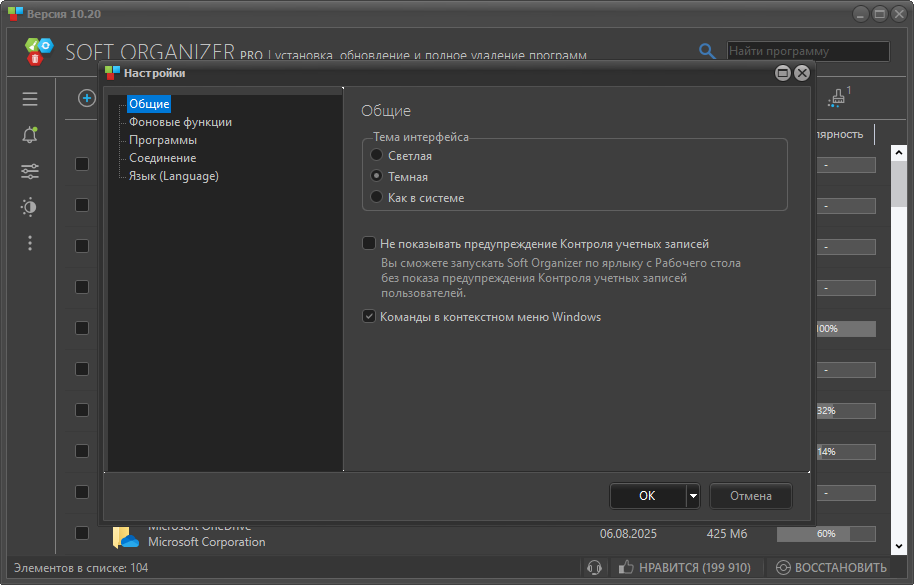The image size is (914, 585).
Task: Collapse the Настройки dialog with its roll-up button
Action: [x=783, y=72]
